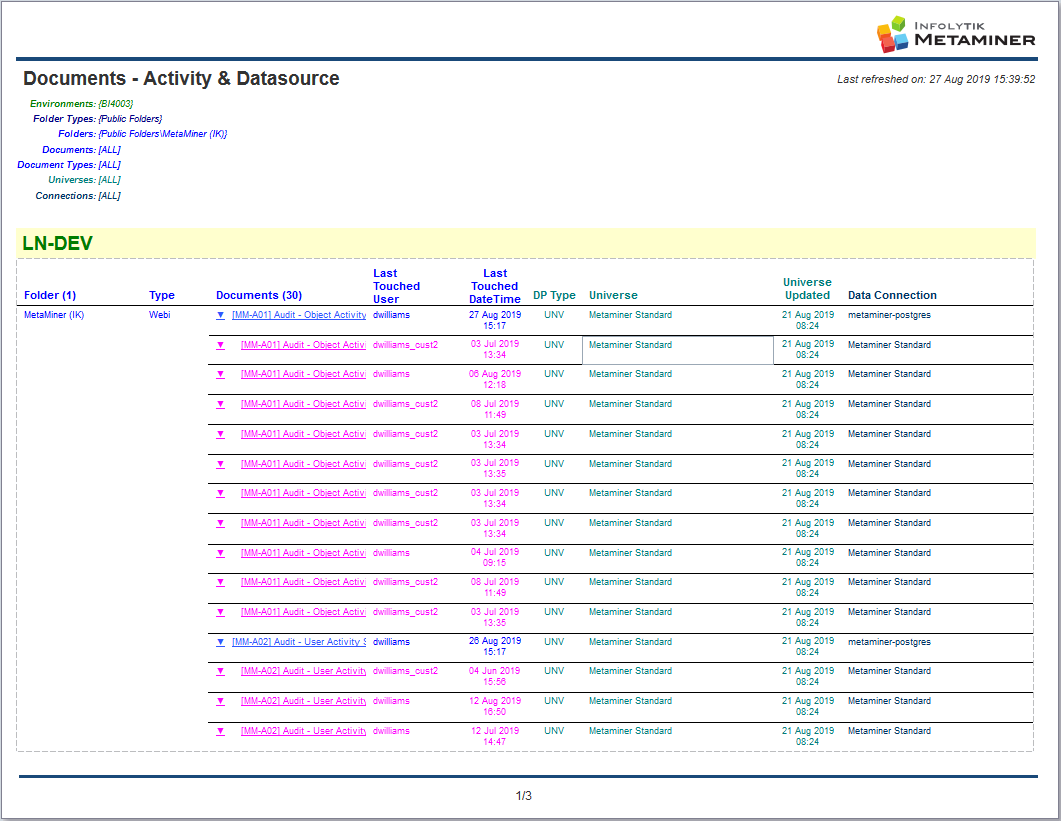The height and width of the screenshot is (821, 1061).
Task: Click Folders: {Public Folders\MetaMiner (IK)} filter line
Action: [x=143, y=133]
